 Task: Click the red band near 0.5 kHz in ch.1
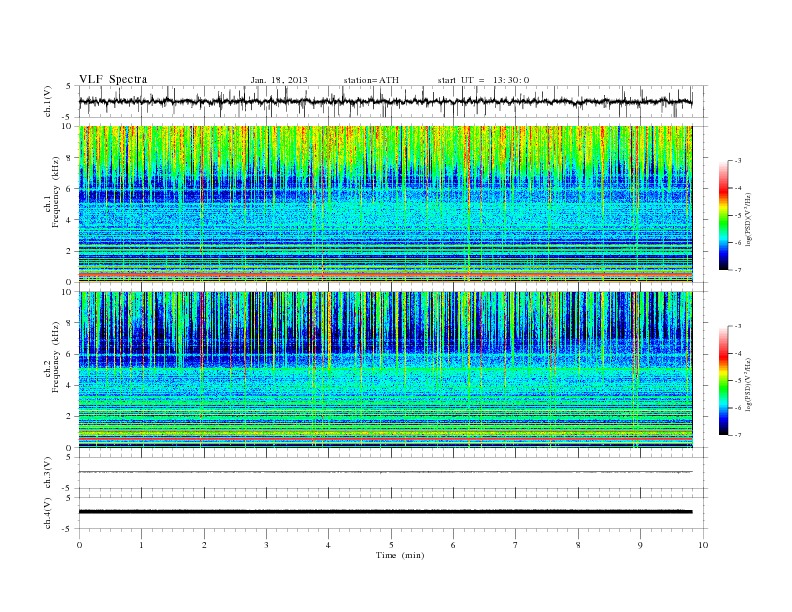tap(385, 274)
